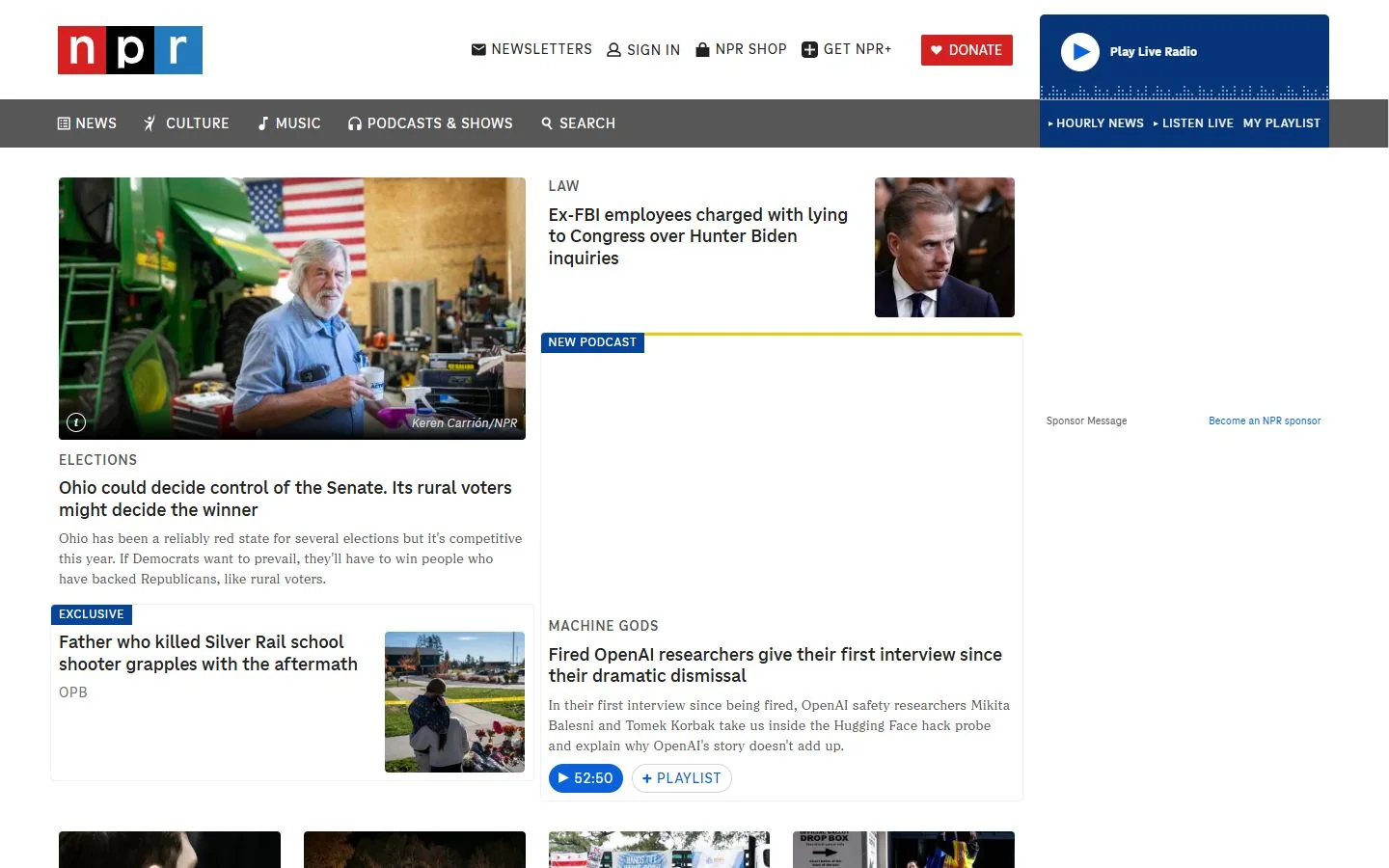Screen dimensions: 1389x868
Task: Click the Culture section icon
Action: (150, 123)
